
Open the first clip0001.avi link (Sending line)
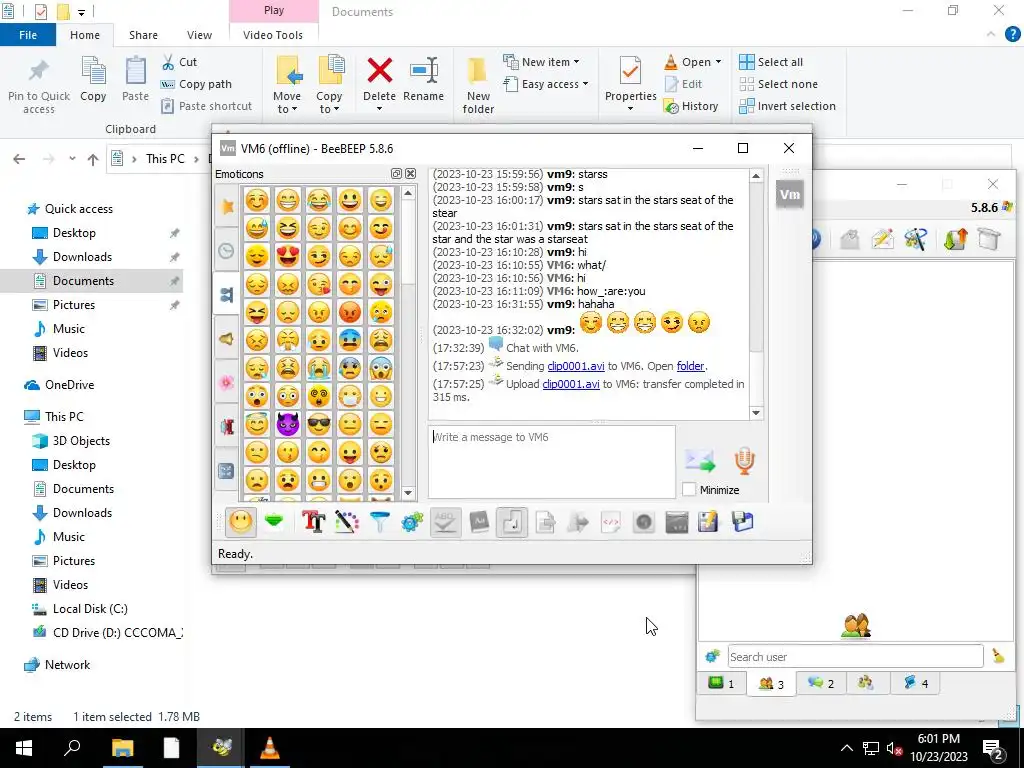coord(575,366)
